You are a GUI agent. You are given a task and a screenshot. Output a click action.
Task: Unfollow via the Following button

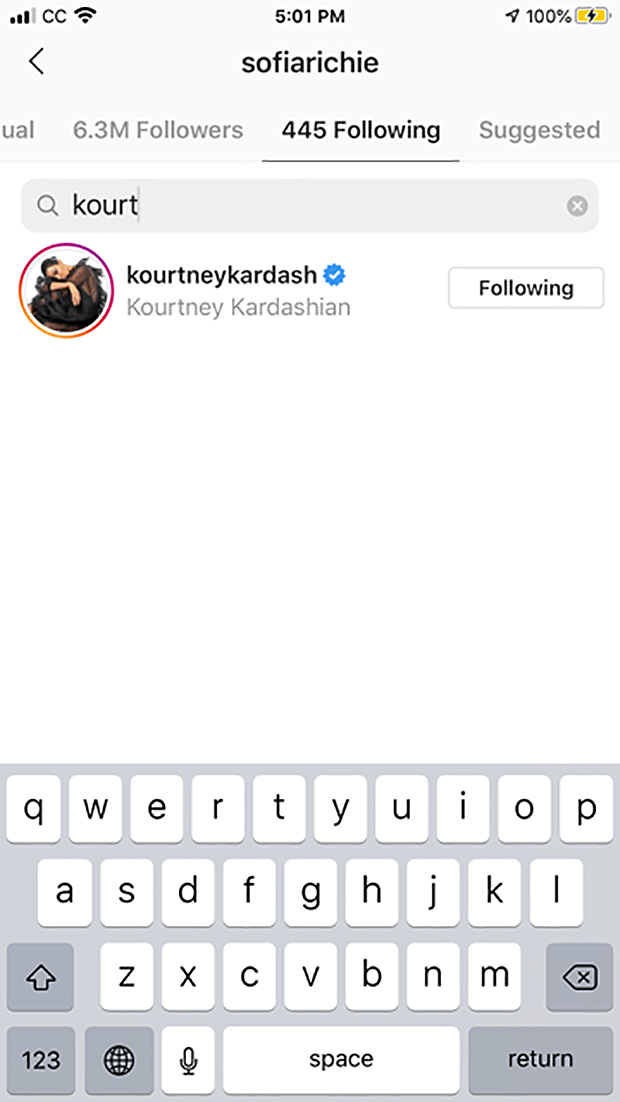(526, 288)
